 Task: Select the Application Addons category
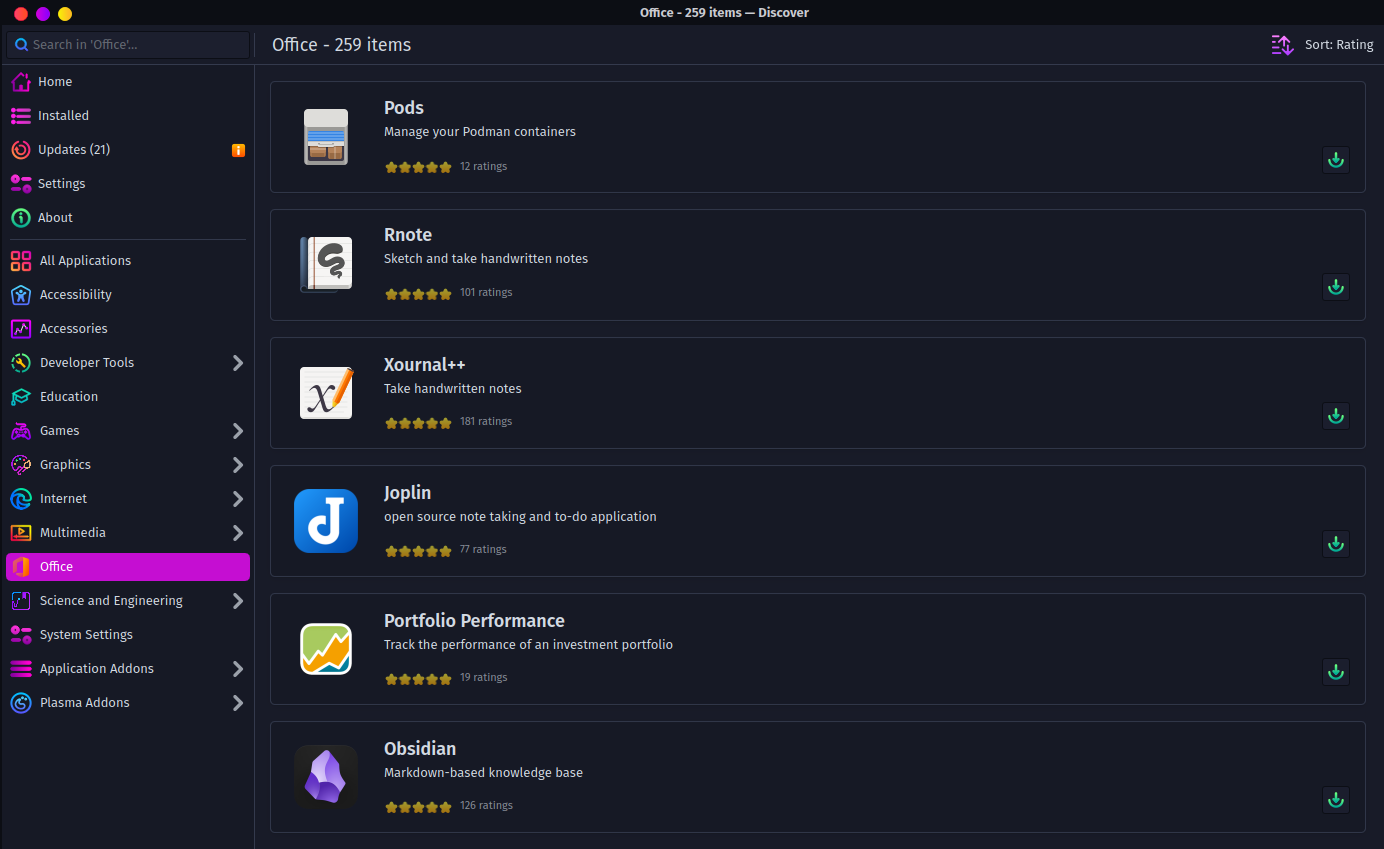point(128,669)
